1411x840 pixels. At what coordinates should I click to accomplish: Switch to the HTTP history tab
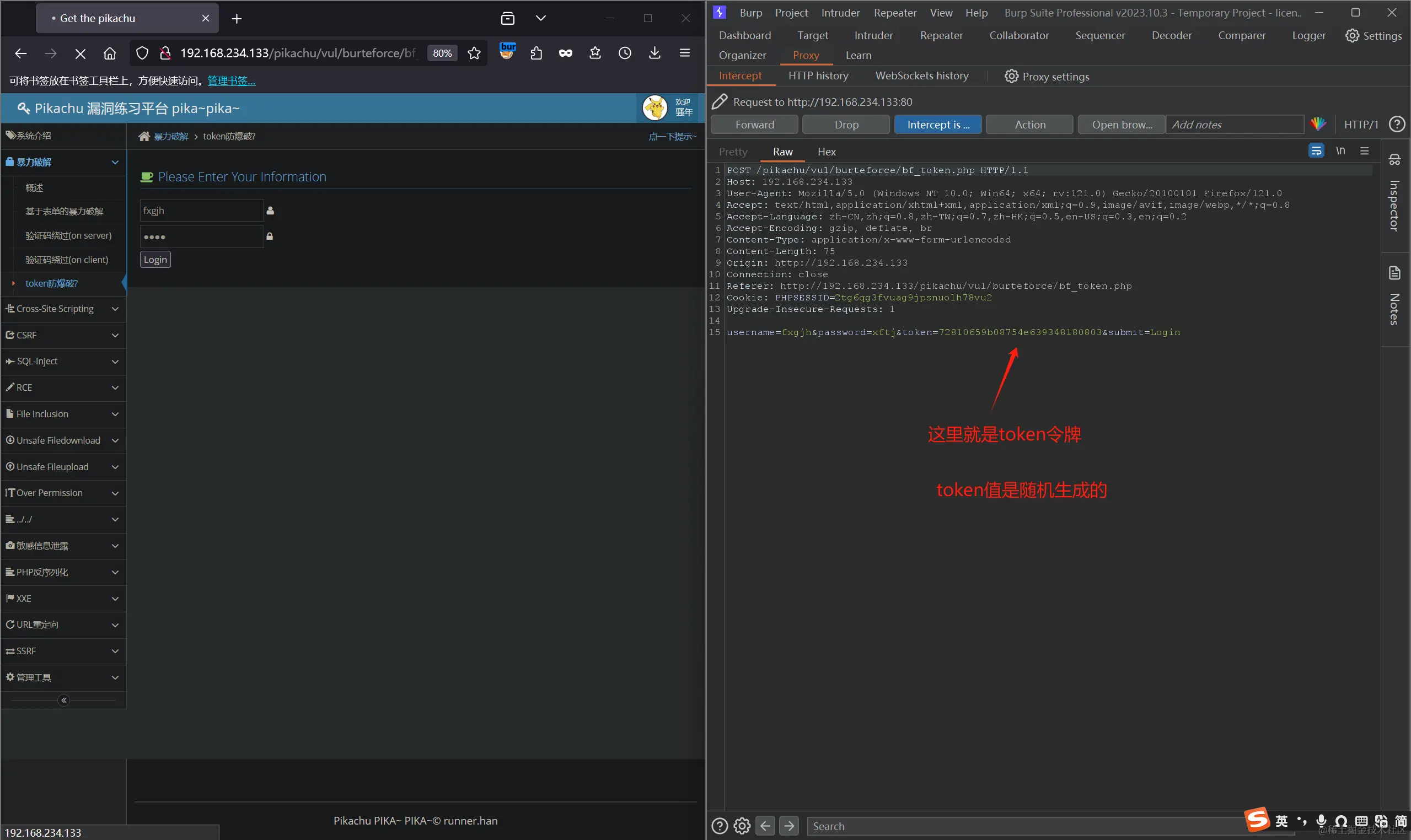click(x=818, y=76)
